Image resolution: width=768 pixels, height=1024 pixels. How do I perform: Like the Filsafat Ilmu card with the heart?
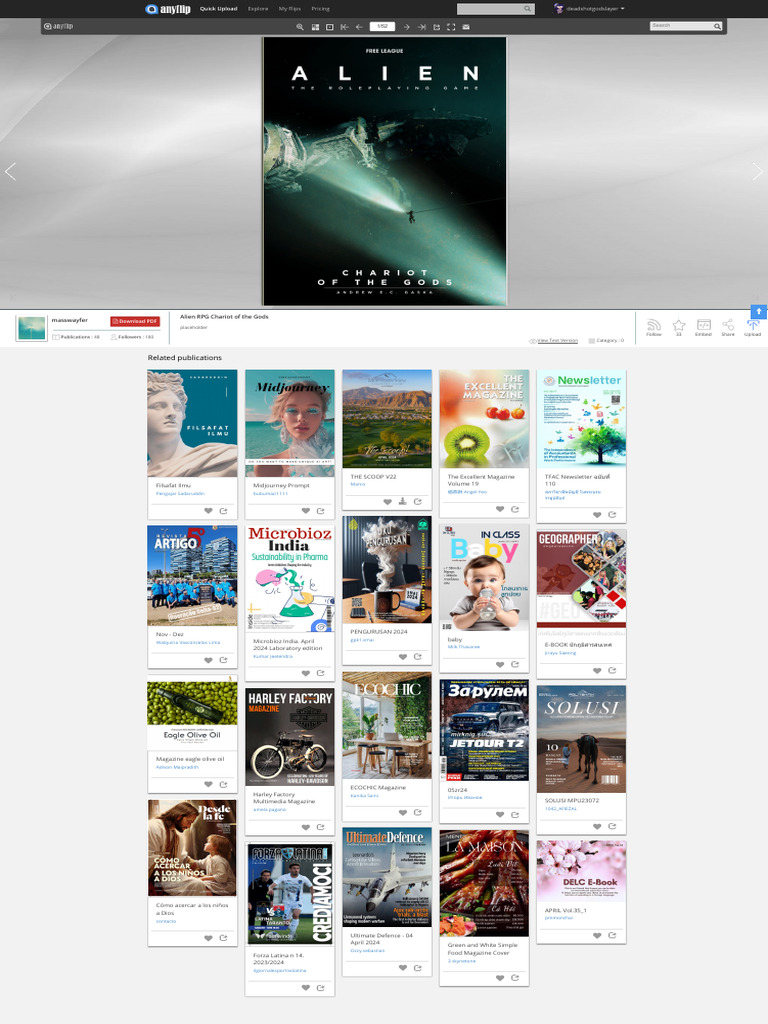tap(208, 511)
